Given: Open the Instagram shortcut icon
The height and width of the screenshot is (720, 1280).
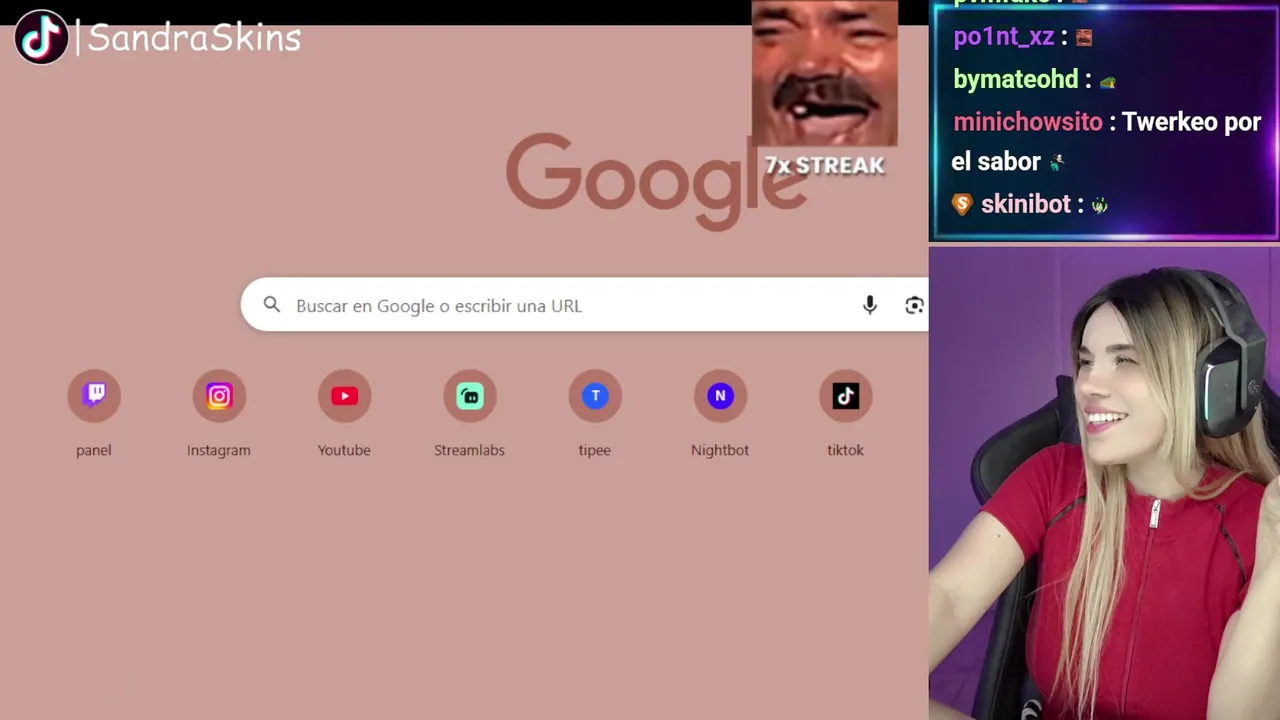Looking at the screenshot, I should point(219,396).
